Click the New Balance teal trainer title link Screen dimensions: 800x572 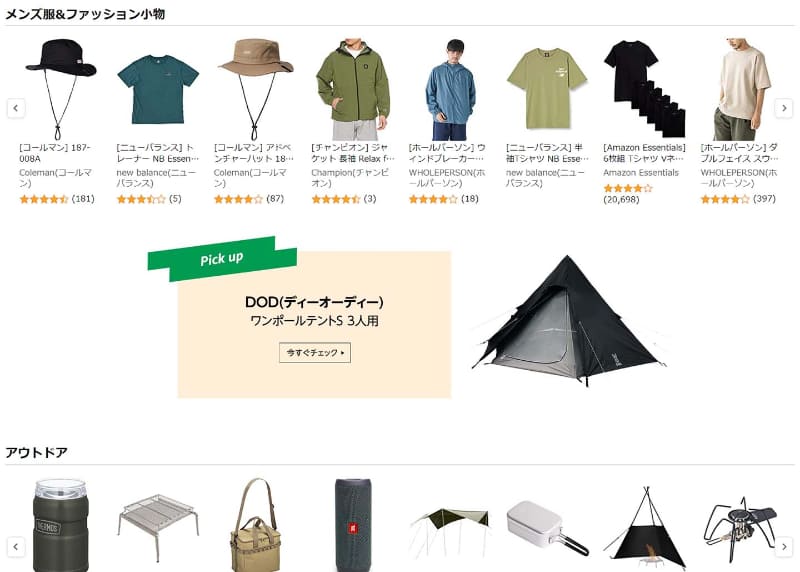158,153
